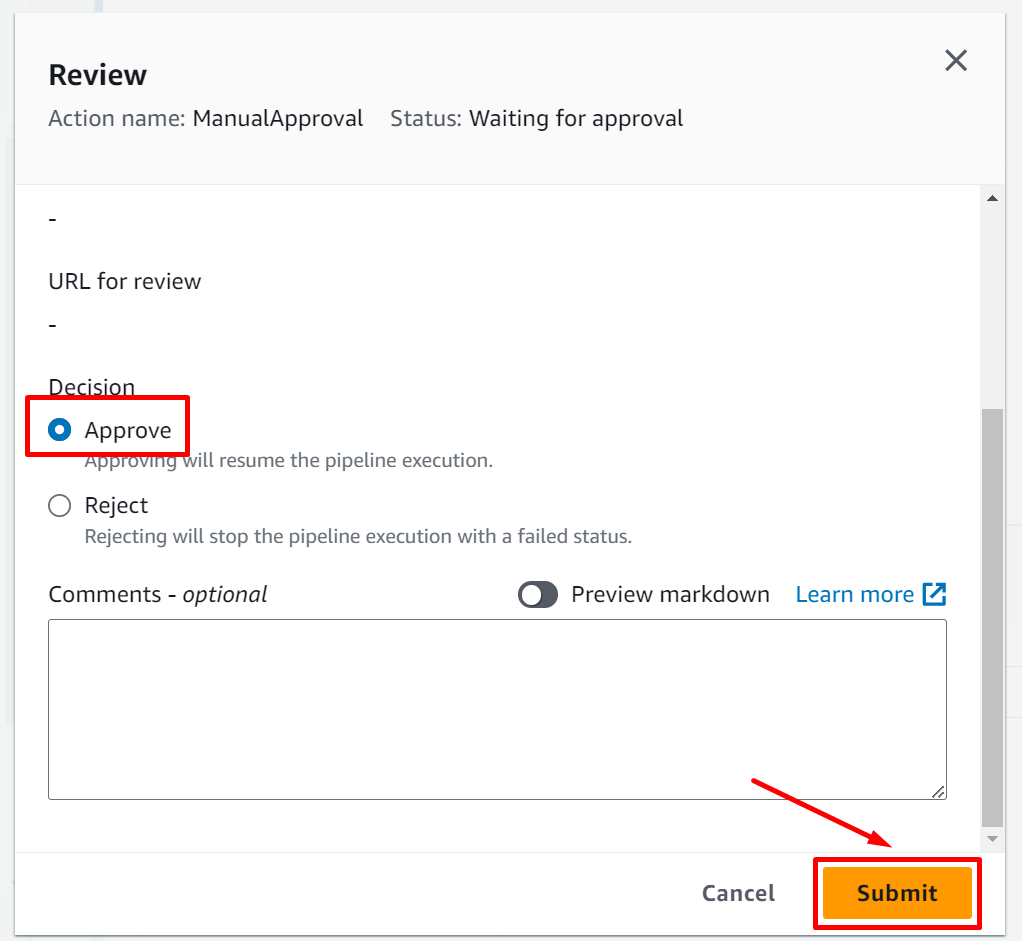Select the Approve radio button
Image resolution: width=1022 pixels, height=941 pixels.
(60, 431)
